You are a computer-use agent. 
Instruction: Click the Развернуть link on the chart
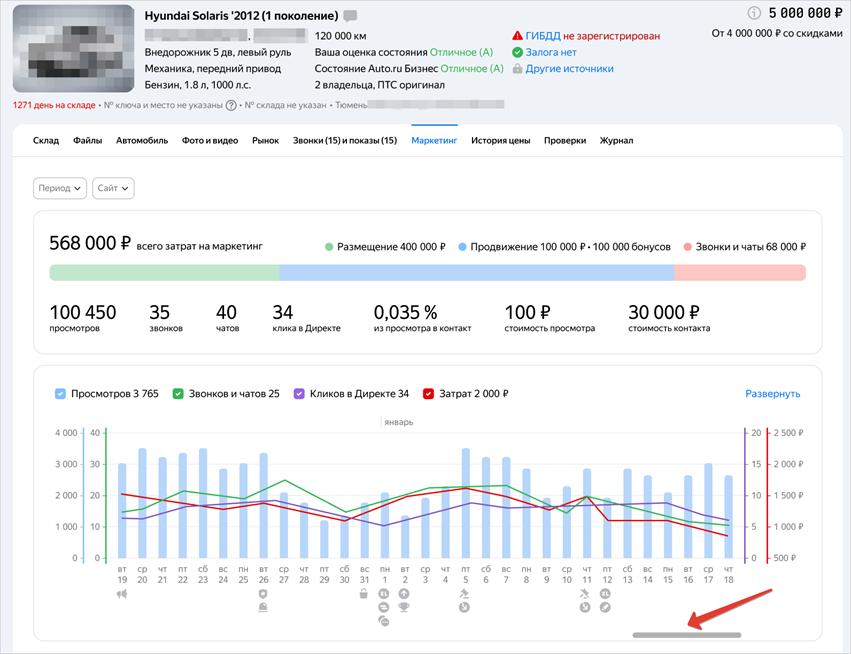pyautogui.click(x=772, y=394)
